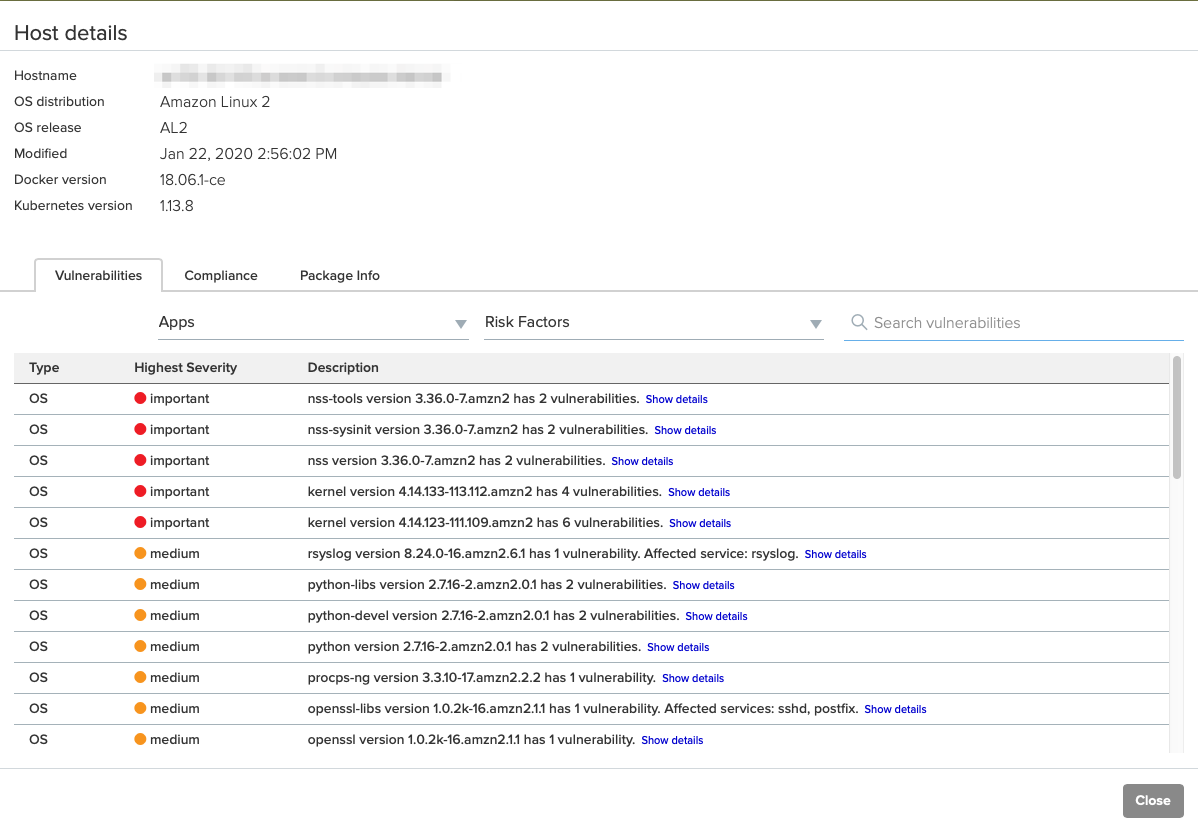The image size is (1198, 833).
Task: Show details for openssl-libs vulnerability
Action: (x=895, y=709)
